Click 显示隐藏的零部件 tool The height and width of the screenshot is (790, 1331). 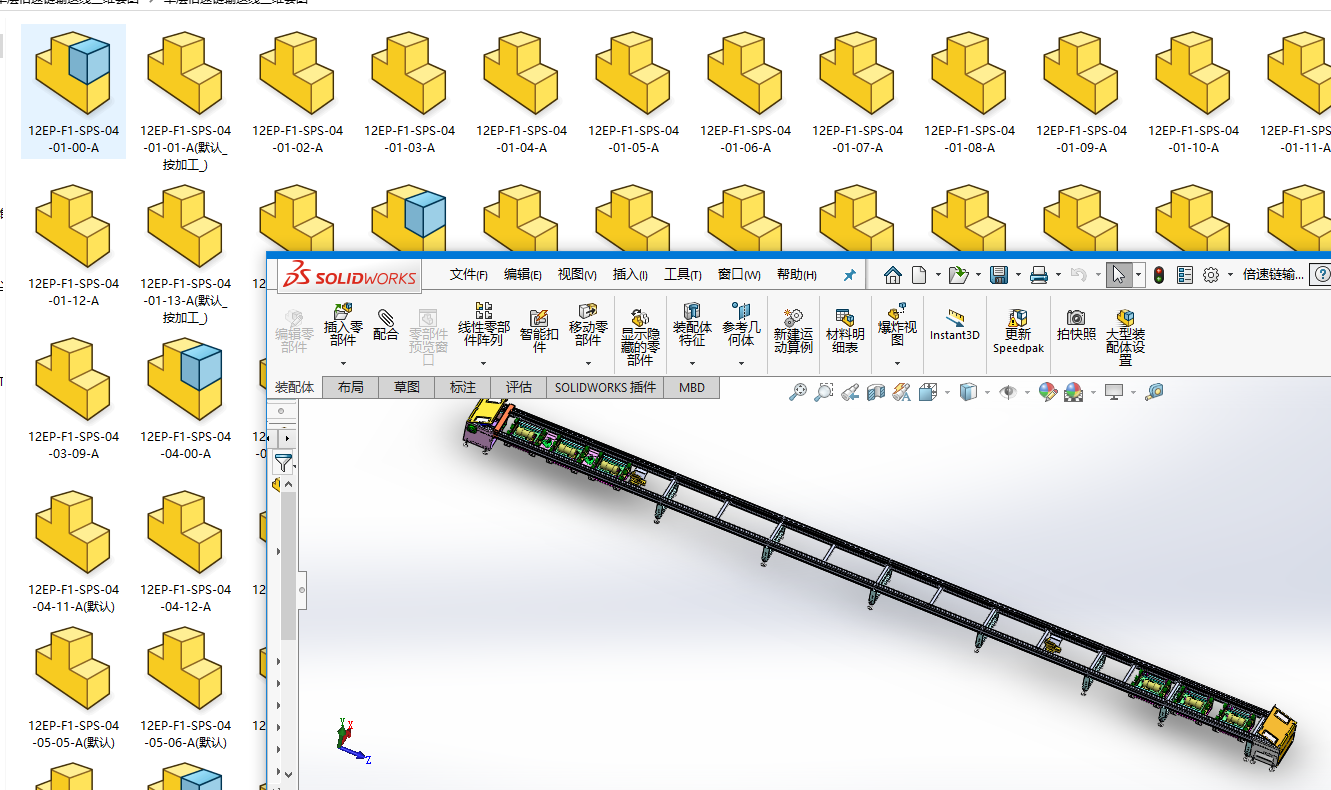tap(640, 337)
